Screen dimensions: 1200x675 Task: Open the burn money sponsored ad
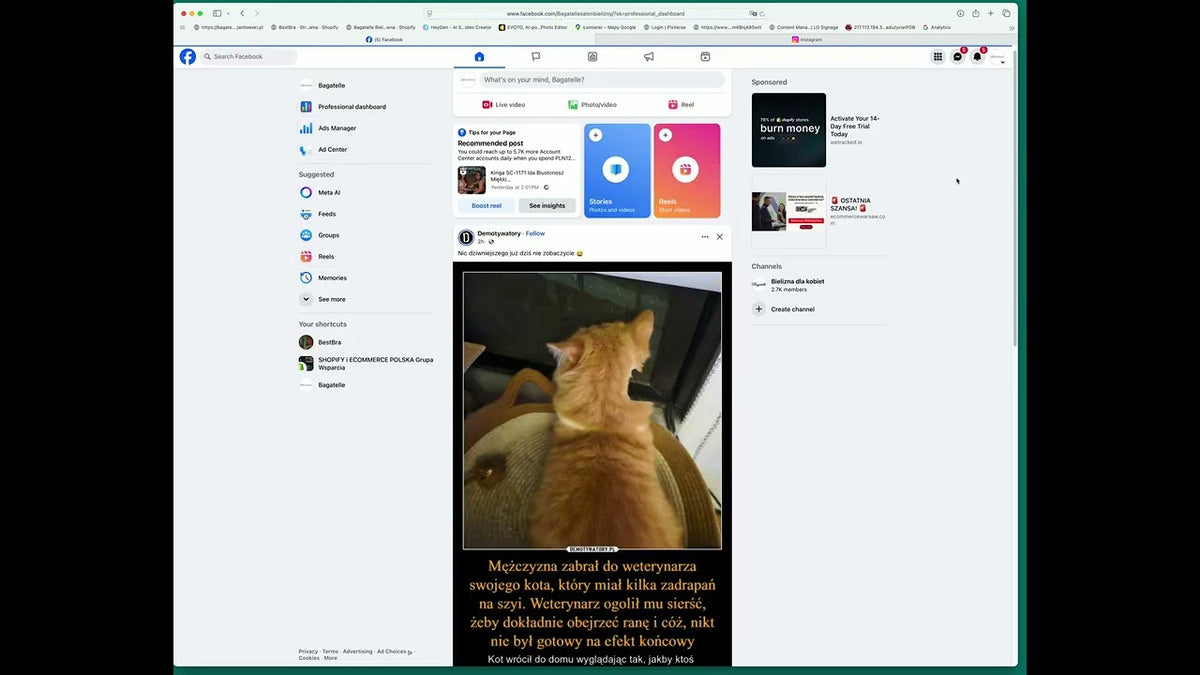[789, 130]
